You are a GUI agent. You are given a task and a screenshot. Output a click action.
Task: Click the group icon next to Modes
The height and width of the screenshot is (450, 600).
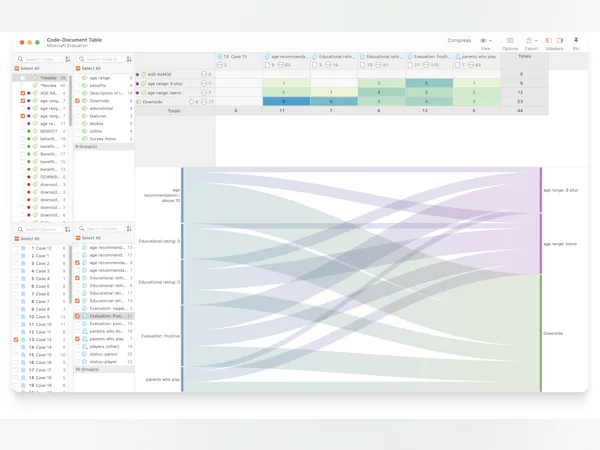85,123
